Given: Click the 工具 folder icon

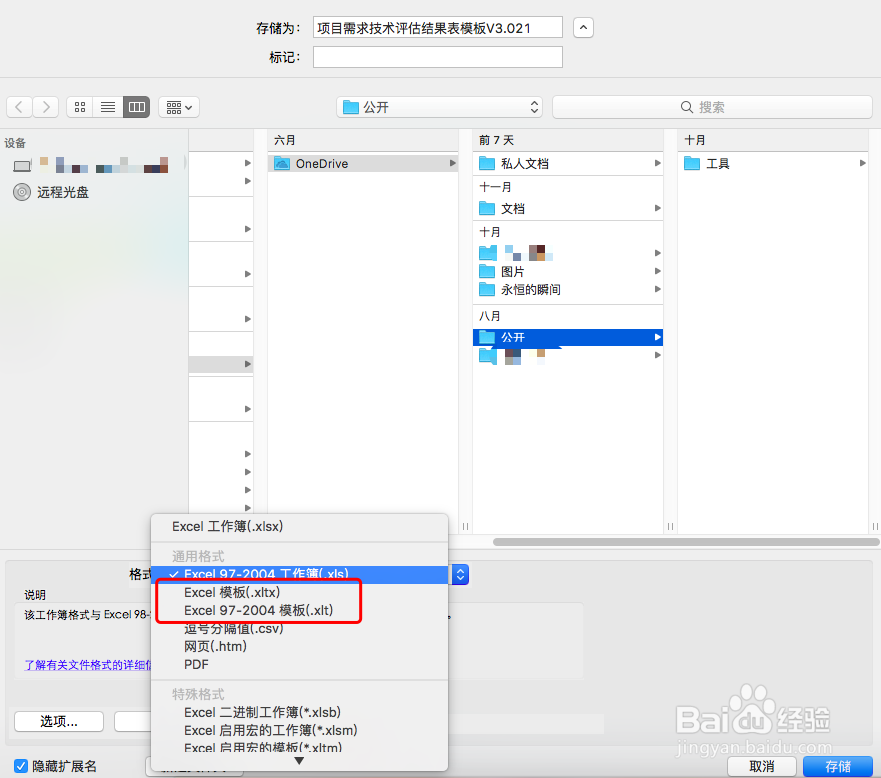Looking at the screenshot, I should click(692, 163).
